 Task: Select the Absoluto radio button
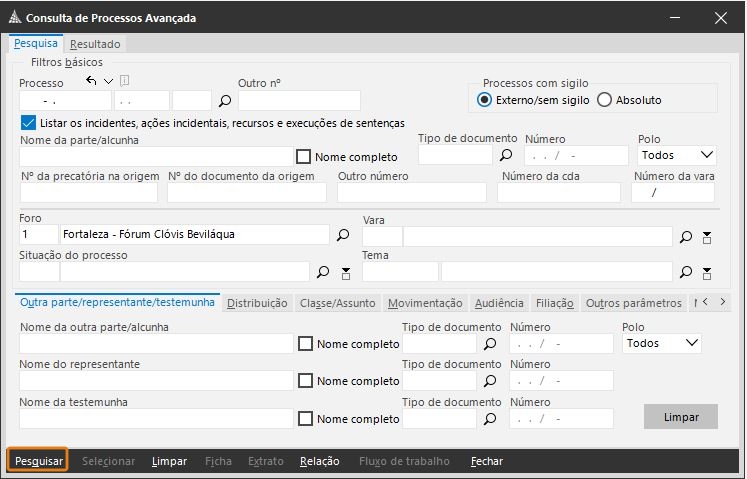[x=604, y=100]
